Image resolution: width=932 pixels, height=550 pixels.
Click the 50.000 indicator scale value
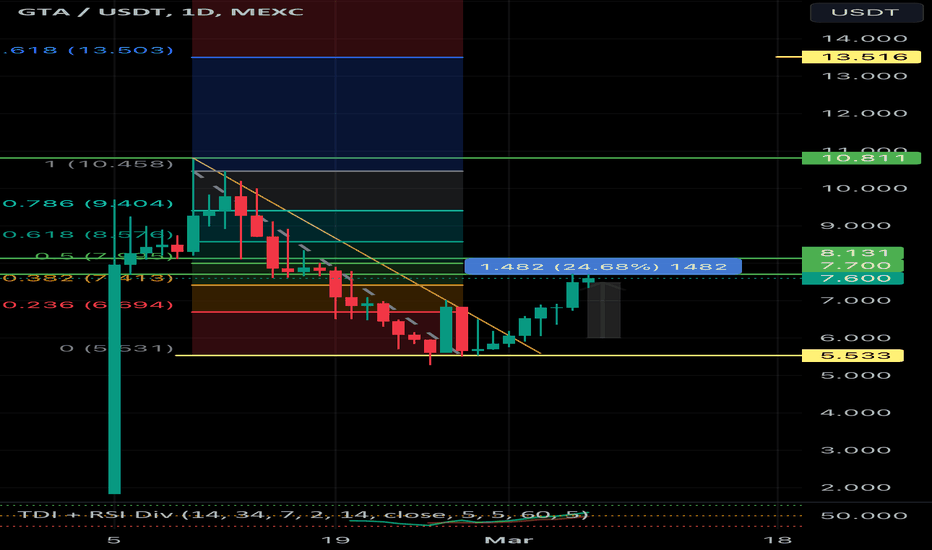(x=864, y=516)
